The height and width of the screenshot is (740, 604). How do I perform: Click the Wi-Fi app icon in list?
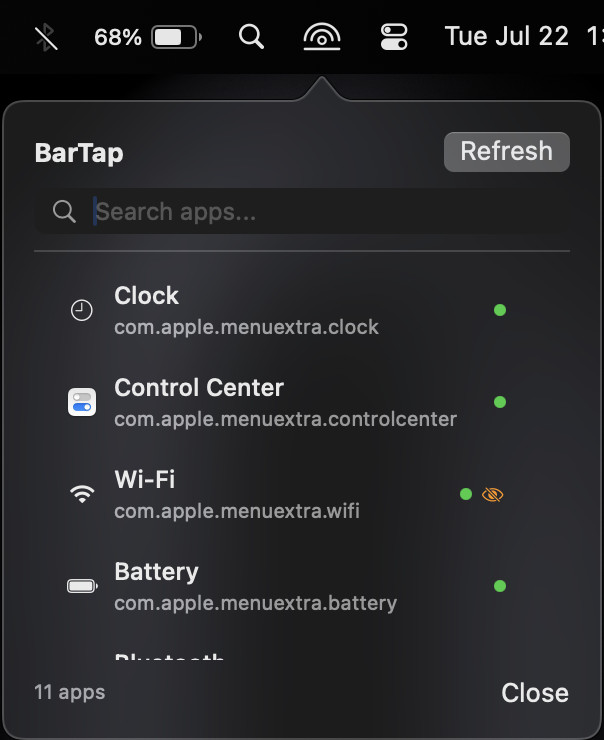tap(82, 494)
